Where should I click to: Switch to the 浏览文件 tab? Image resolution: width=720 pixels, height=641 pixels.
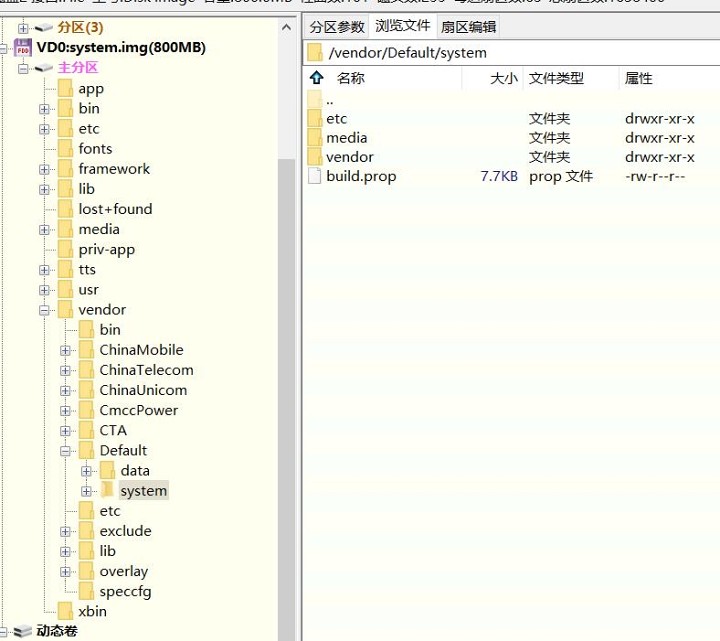403,26
